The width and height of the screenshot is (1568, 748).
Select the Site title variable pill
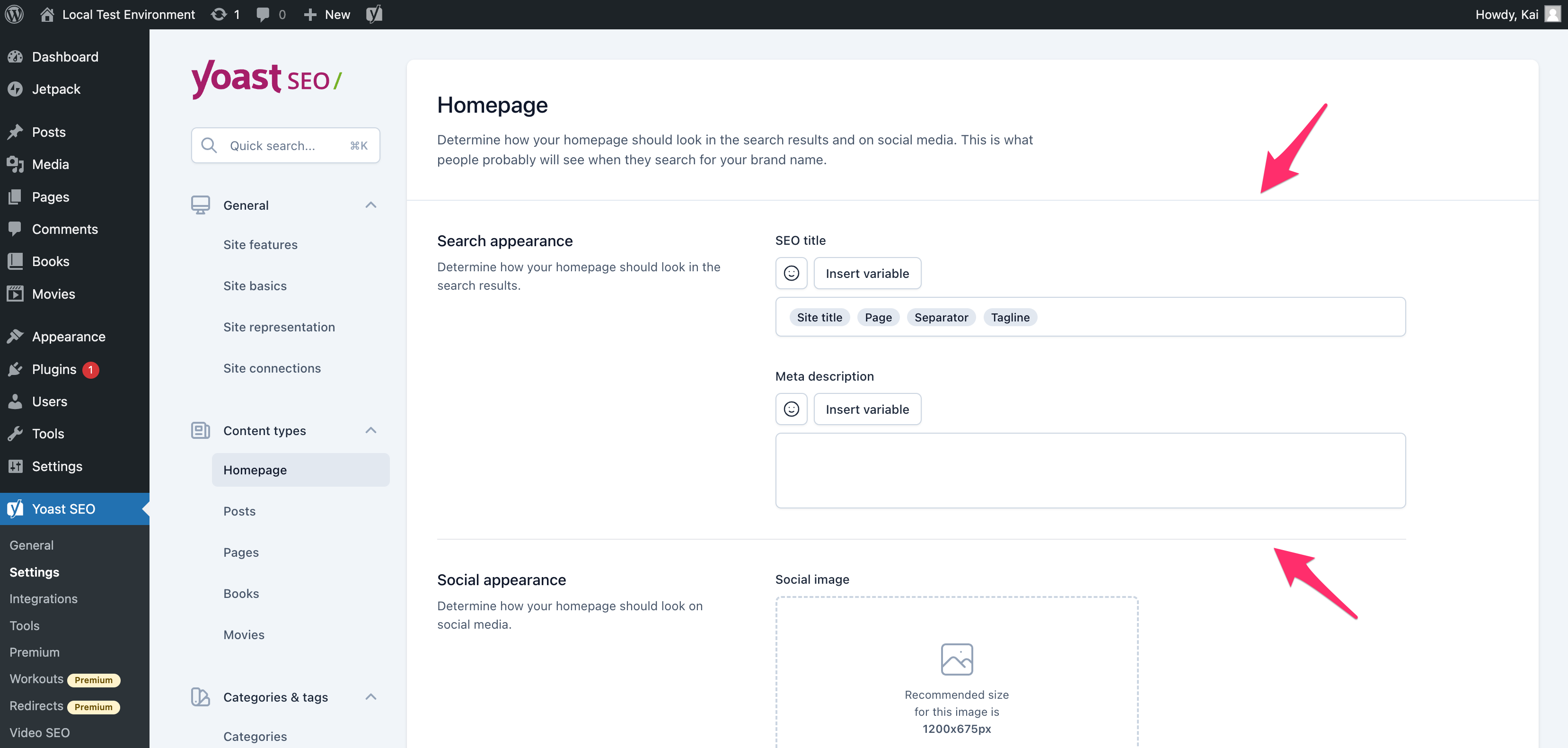819,317
